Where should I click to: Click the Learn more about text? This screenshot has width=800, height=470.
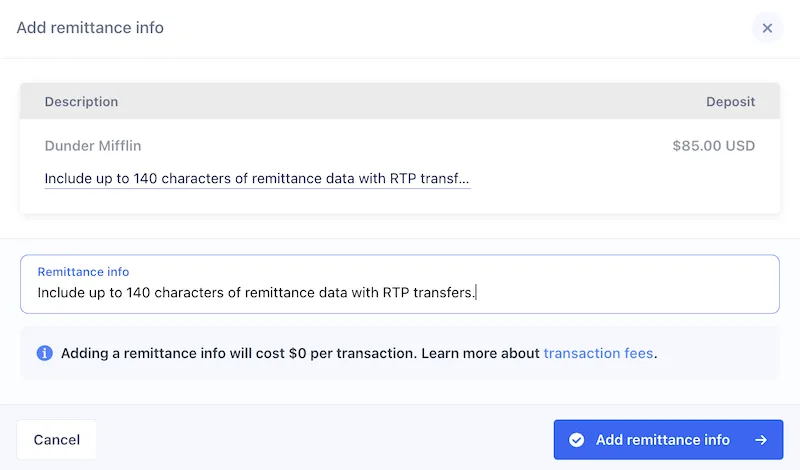[x=481, y=353]
